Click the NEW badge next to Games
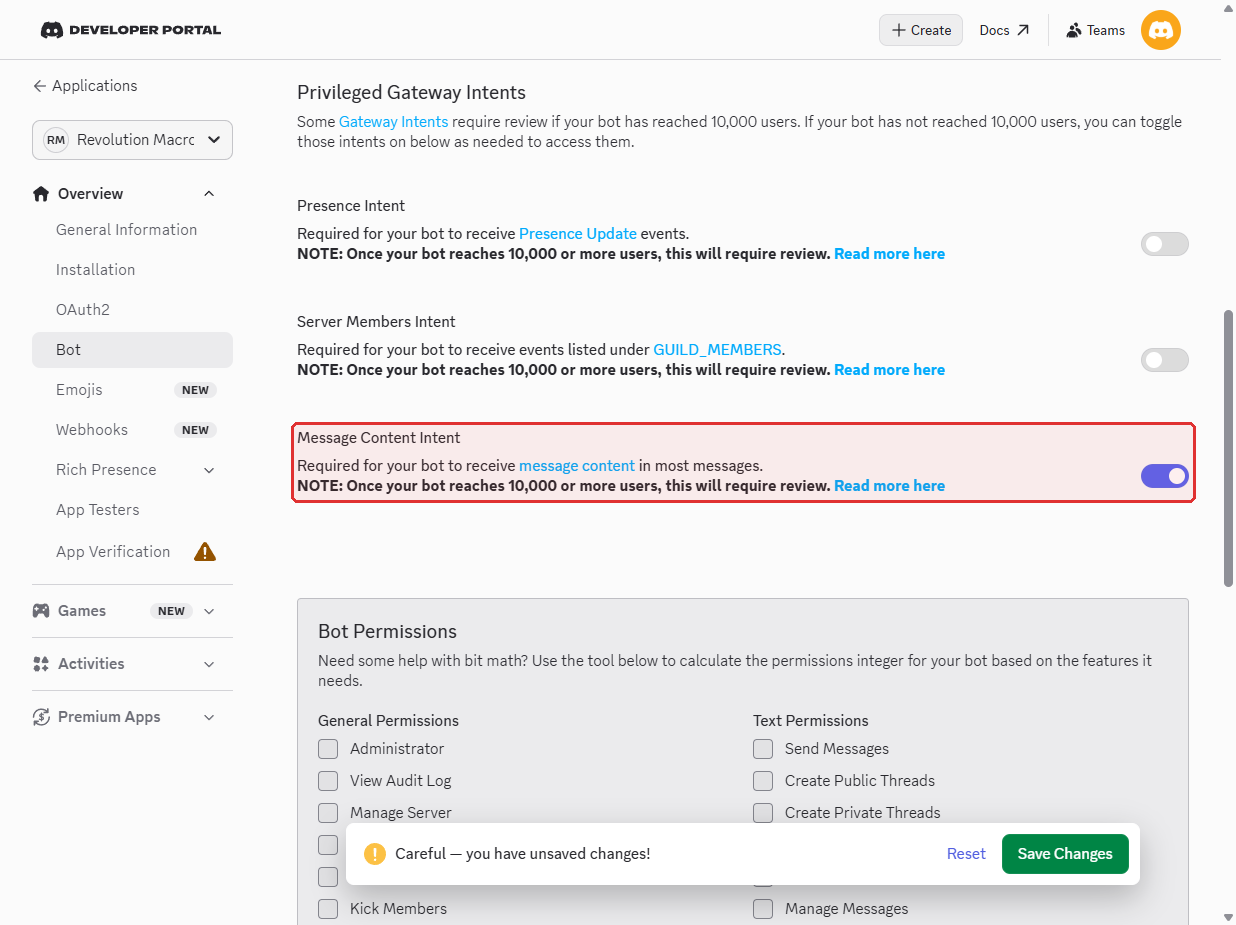The width and height of the screenshot is (1236, 925). (x=171, y=611)
